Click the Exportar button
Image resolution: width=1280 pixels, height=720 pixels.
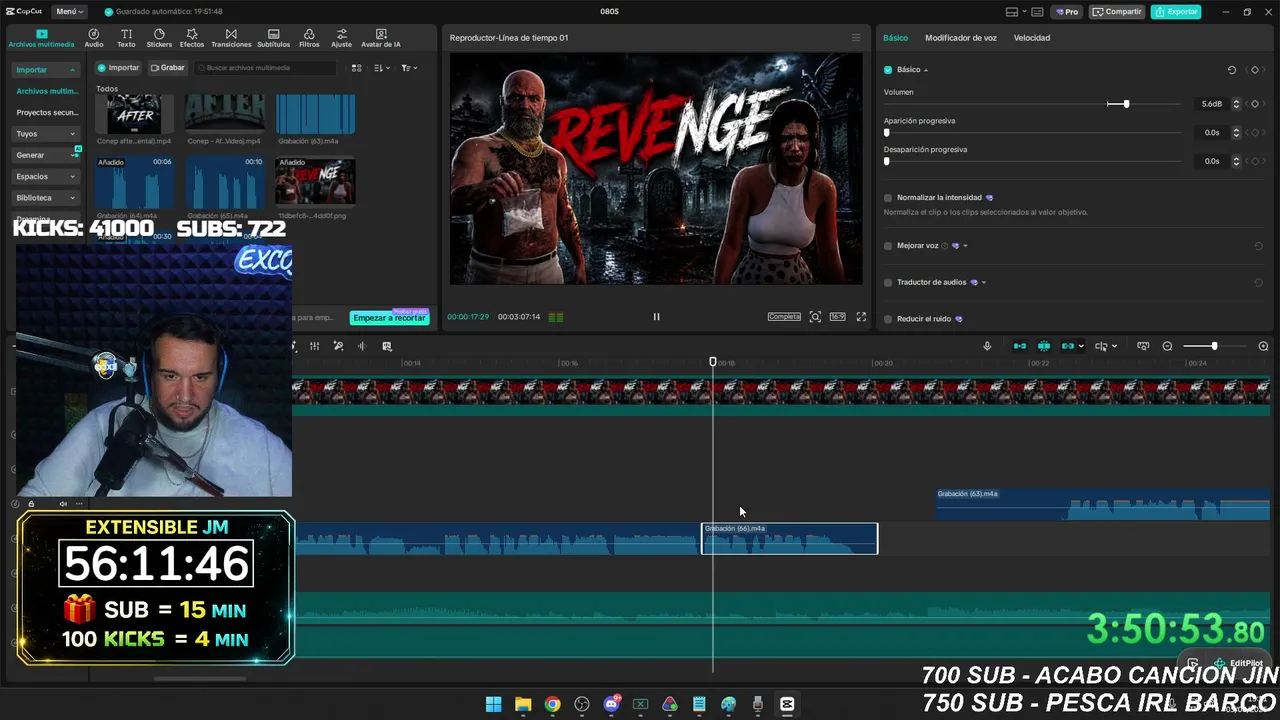coord(1176,12)
